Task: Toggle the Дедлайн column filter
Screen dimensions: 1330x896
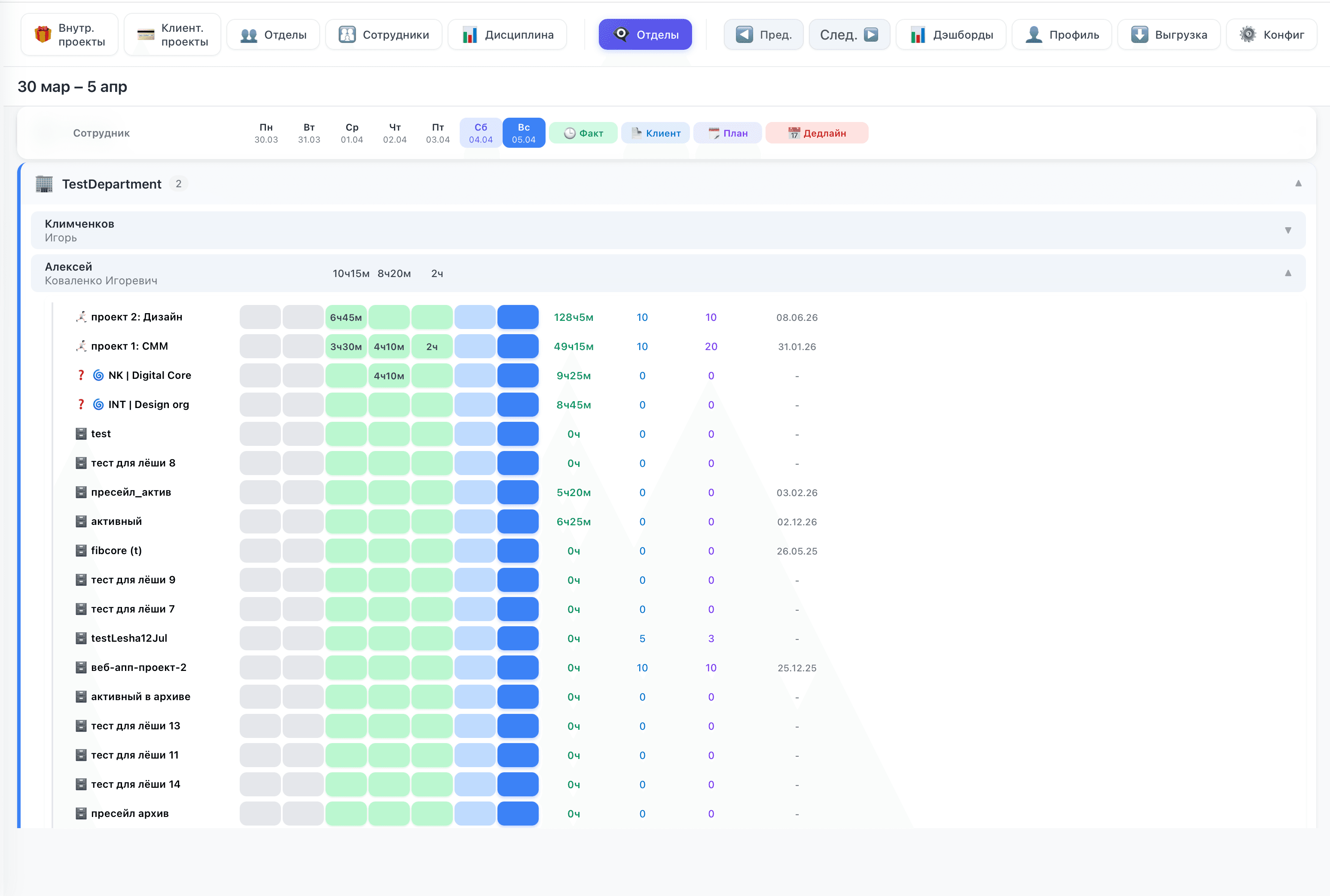Action: click(816, 133)
